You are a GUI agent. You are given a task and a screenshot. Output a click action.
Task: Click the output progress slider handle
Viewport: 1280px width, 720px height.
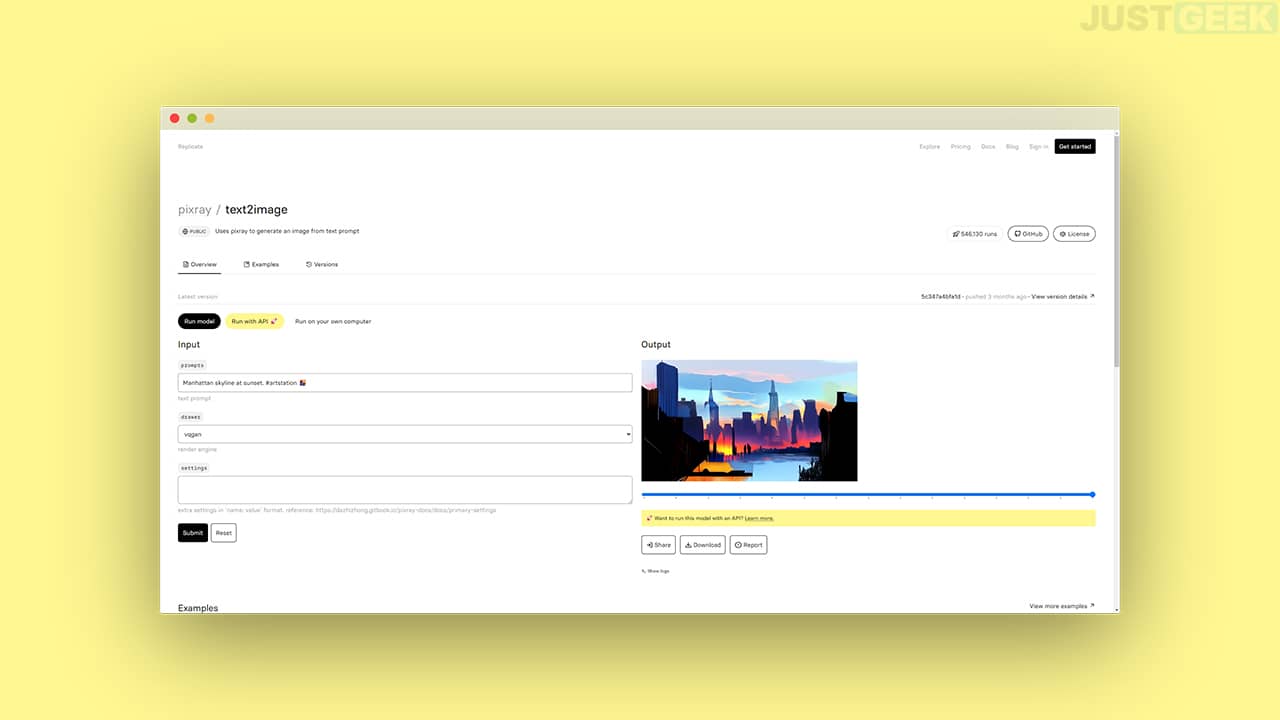click(x=1092, y=494)
